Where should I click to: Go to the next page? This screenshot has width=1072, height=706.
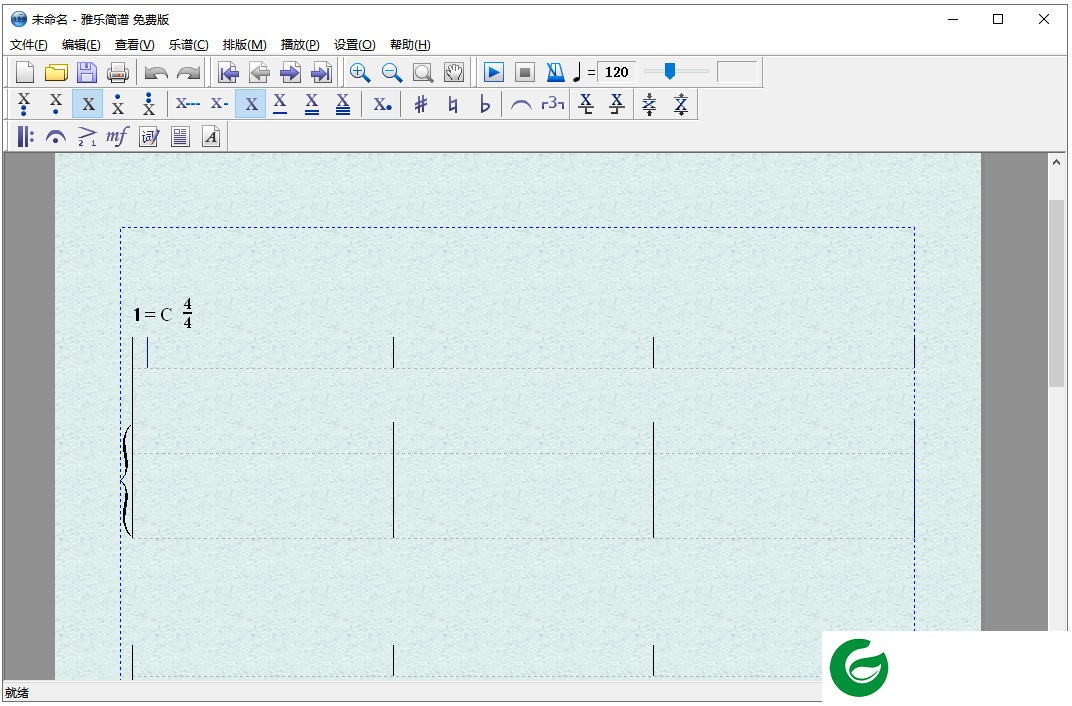click(290, 72)
